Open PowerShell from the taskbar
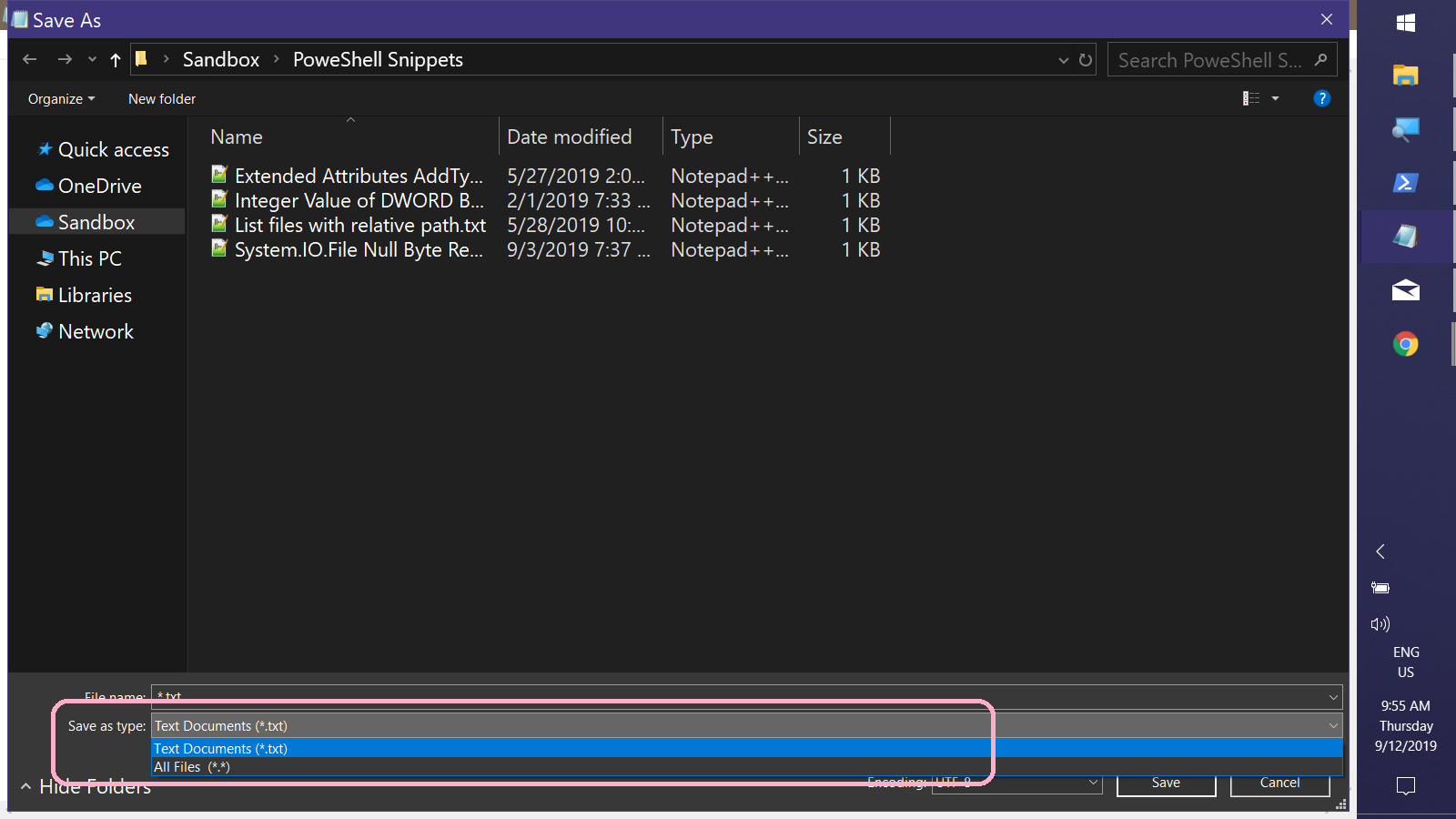1456x819 pixels. point(1406,183)
